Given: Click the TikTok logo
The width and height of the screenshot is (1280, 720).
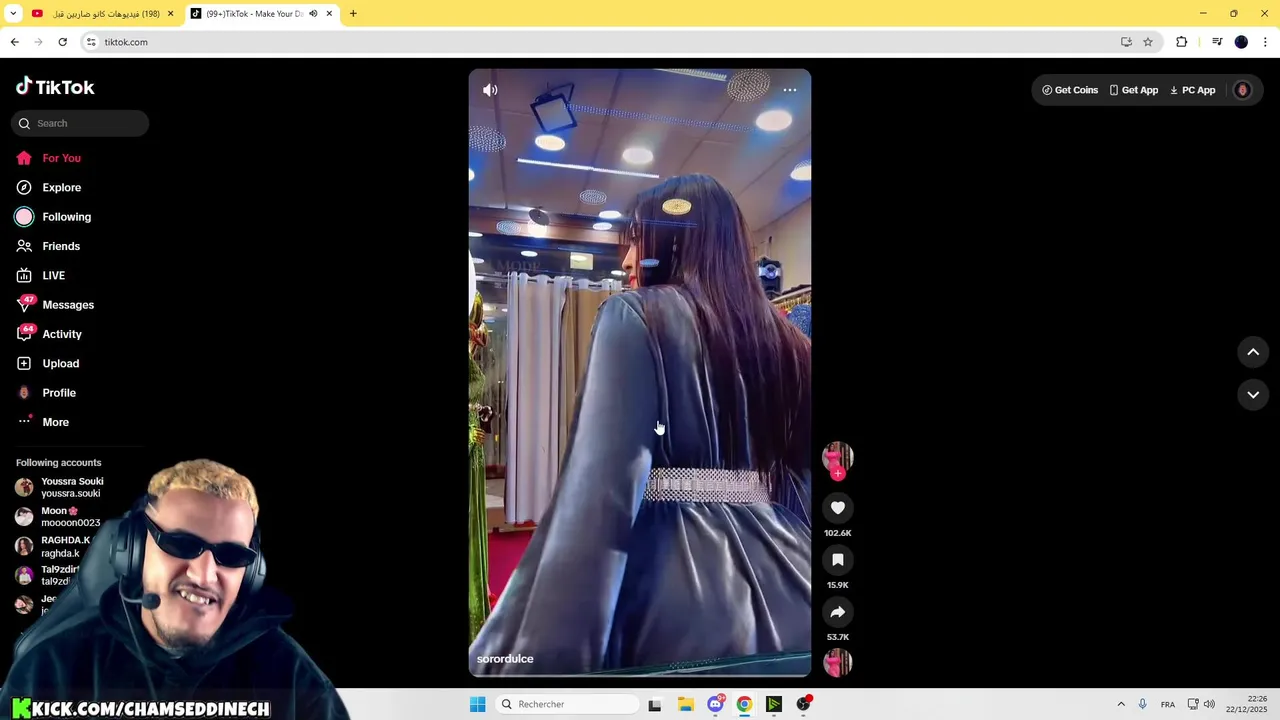Looking at the screenshot, I should [x=55, y=87].
